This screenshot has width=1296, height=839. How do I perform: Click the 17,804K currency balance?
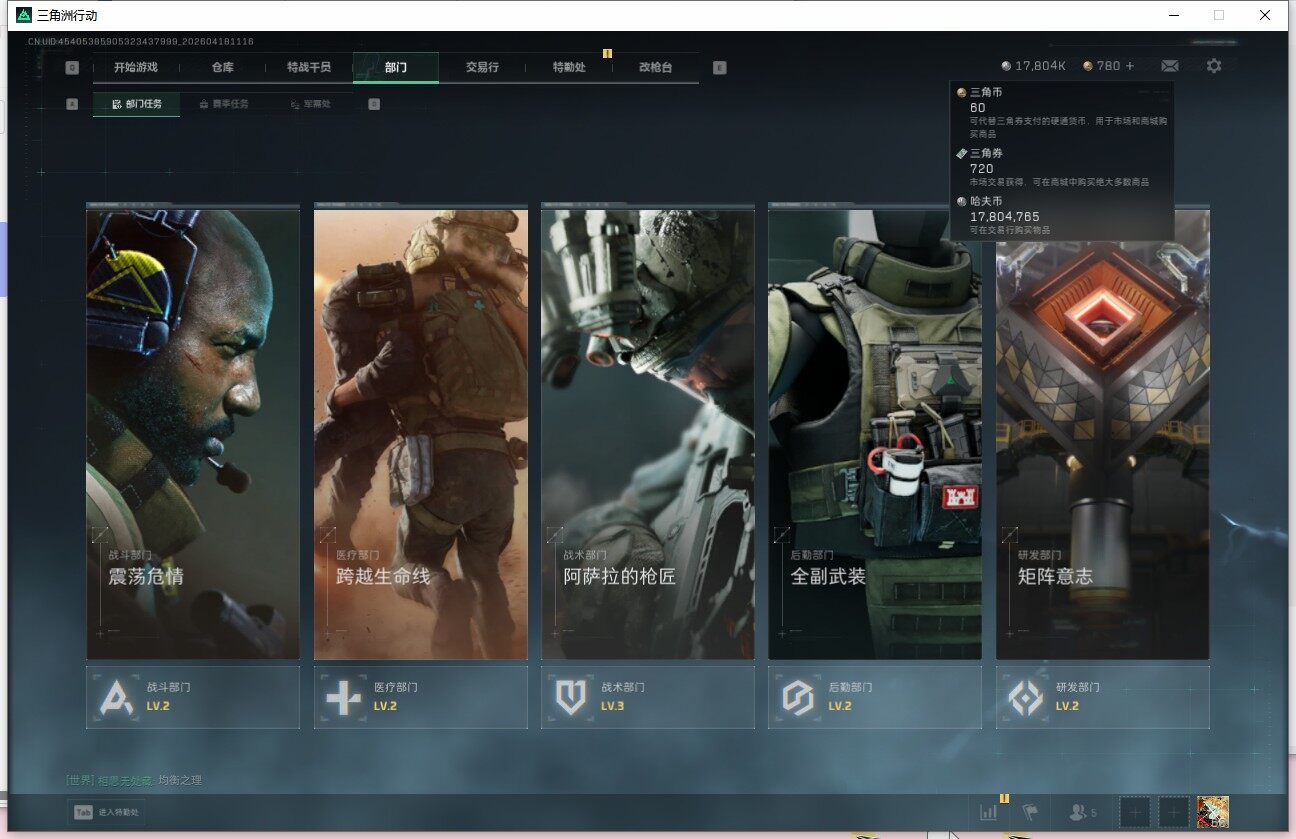pyautogui.click(x=1040, y=66)
